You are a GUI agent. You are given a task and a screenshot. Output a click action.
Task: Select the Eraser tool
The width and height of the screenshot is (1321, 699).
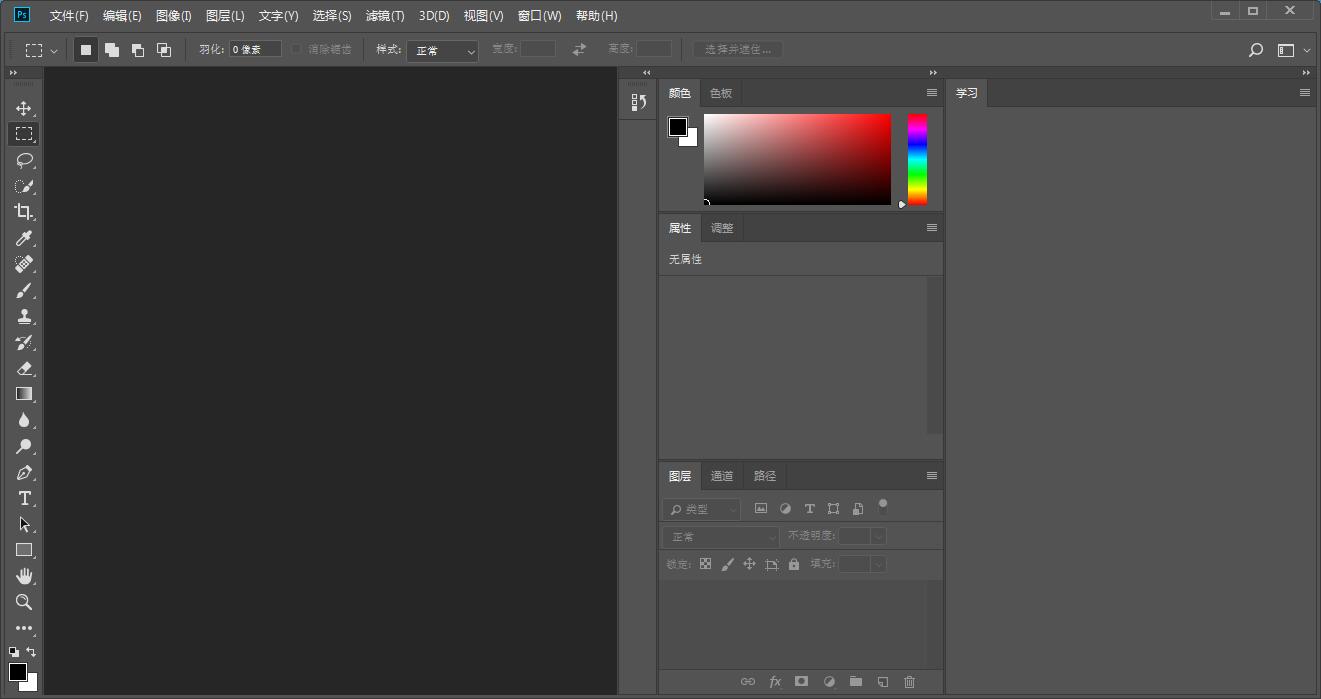(x=24, y=368)
